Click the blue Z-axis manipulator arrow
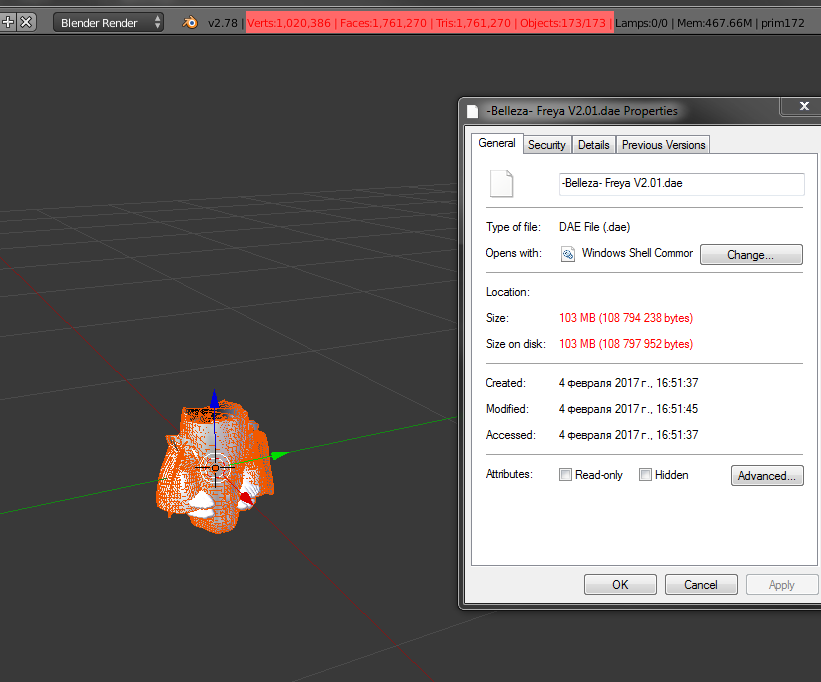Screen dimensions: 821x682 click(214, 398)
